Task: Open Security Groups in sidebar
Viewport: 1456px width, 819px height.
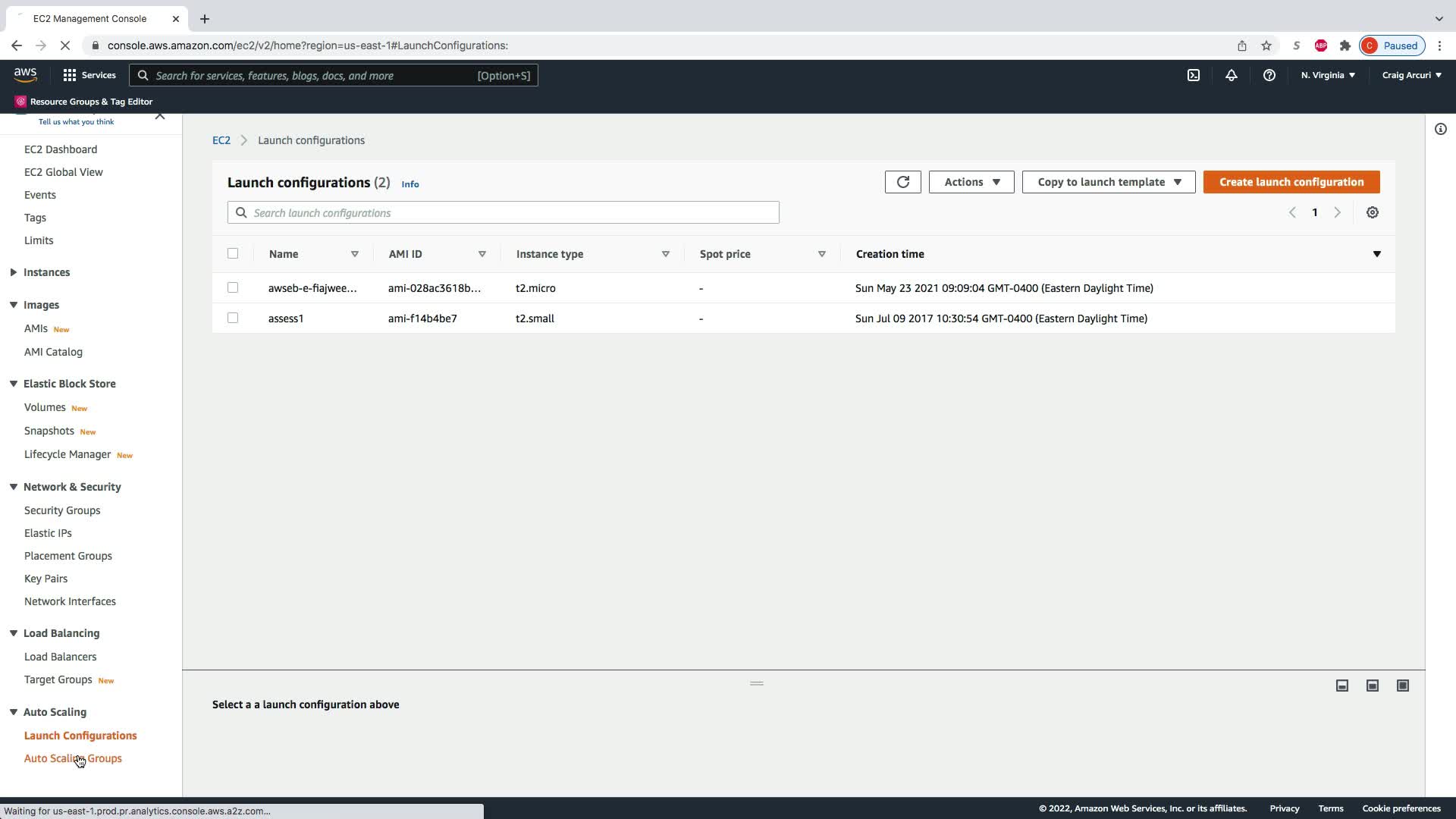Action: pyautogui.click(x=62, y=510)
